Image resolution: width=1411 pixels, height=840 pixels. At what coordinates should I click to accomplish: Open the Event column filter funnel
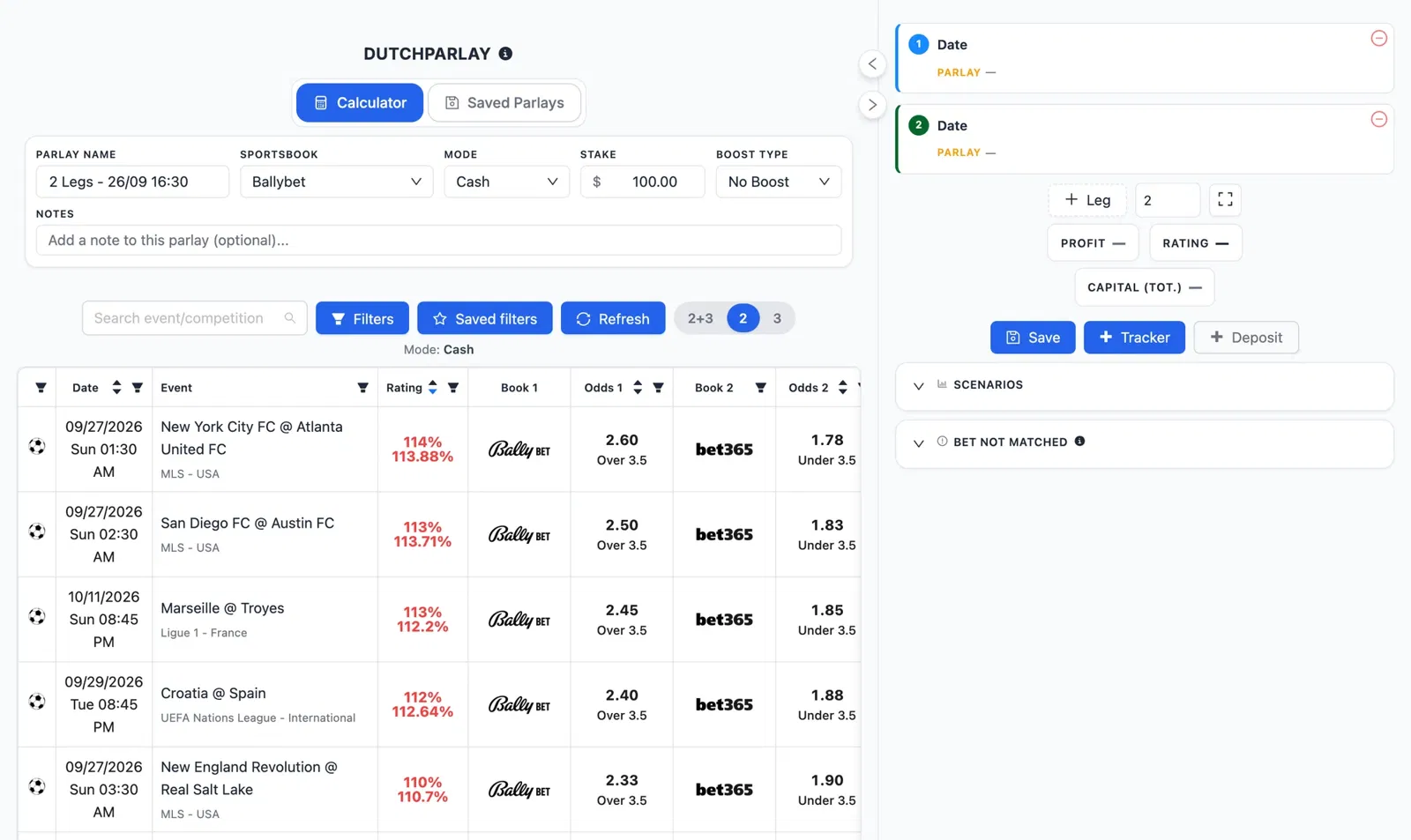[362, 388]
